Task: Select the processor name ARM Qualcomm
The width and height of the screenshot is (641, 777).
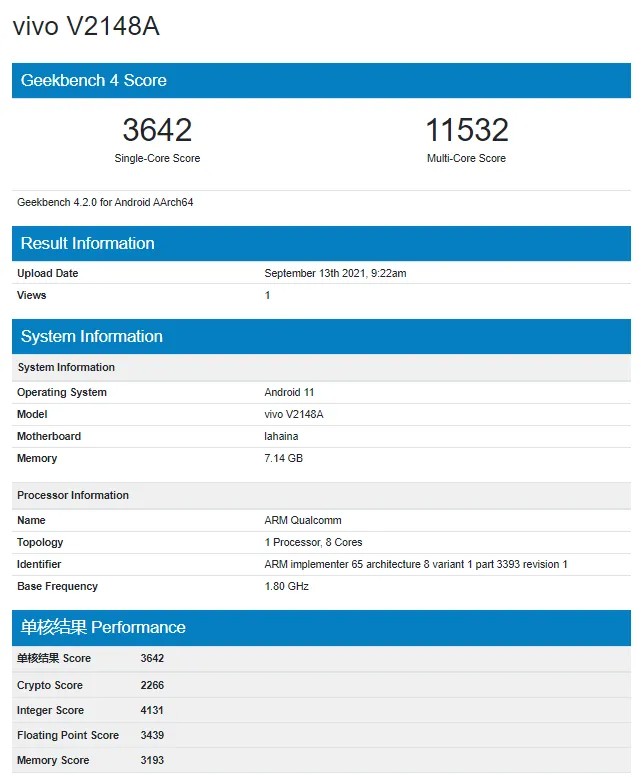Action: [303, 520]
